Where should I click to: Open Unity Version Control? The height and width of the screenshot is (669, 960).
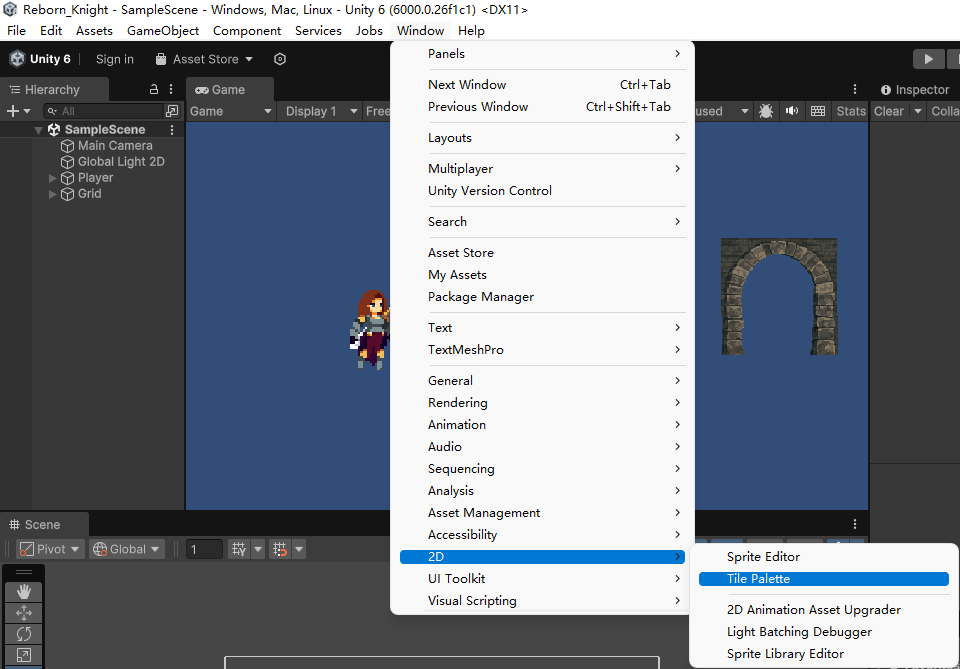pos(542,191)
